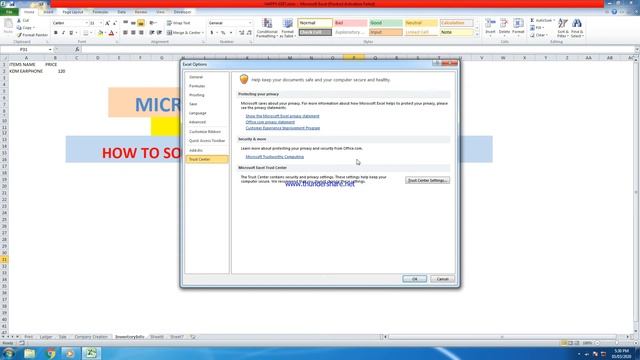Click Increase Decimal icon
Viewport: 640px width, 360px height.
pos(241,33)
